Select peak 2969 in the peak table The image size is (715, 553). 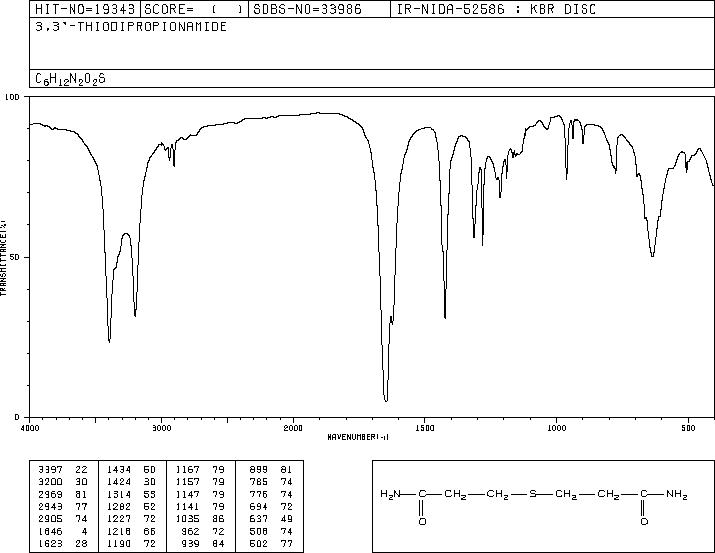pyautogui.click(x=50, y=494)
